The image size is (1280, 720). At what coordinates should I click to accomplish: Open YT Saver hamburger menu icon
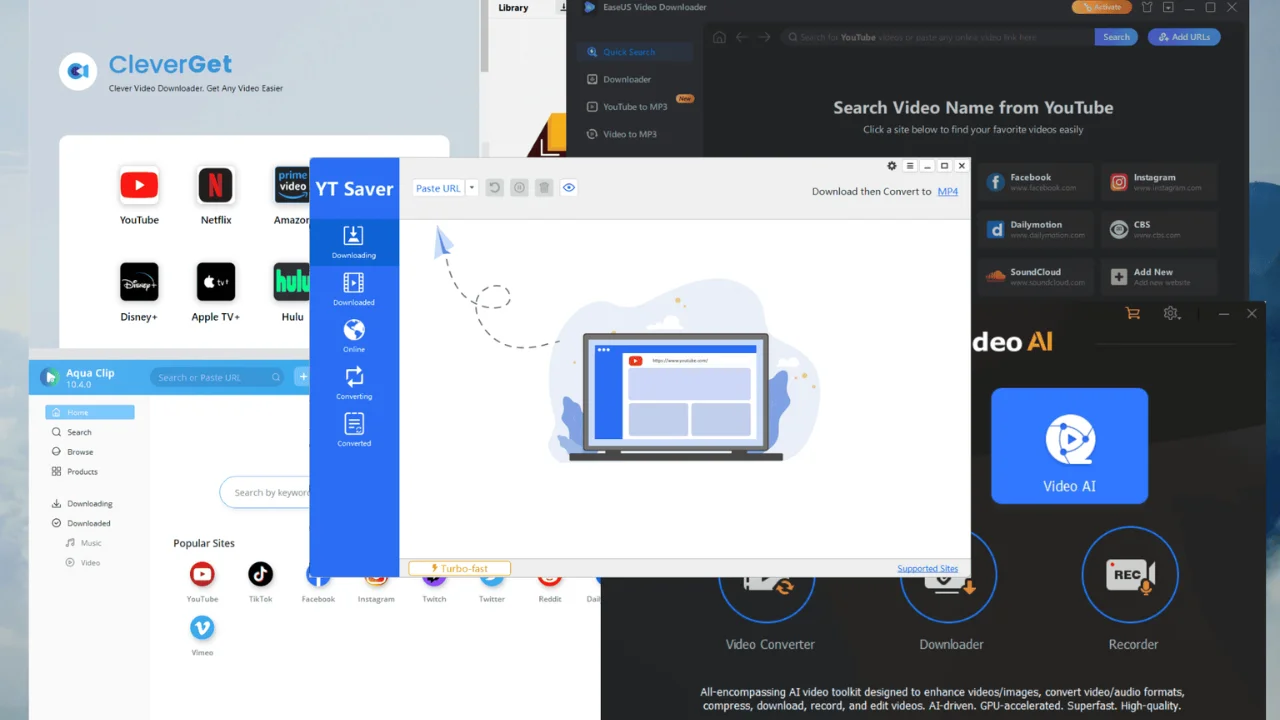[x=910, y=166]
